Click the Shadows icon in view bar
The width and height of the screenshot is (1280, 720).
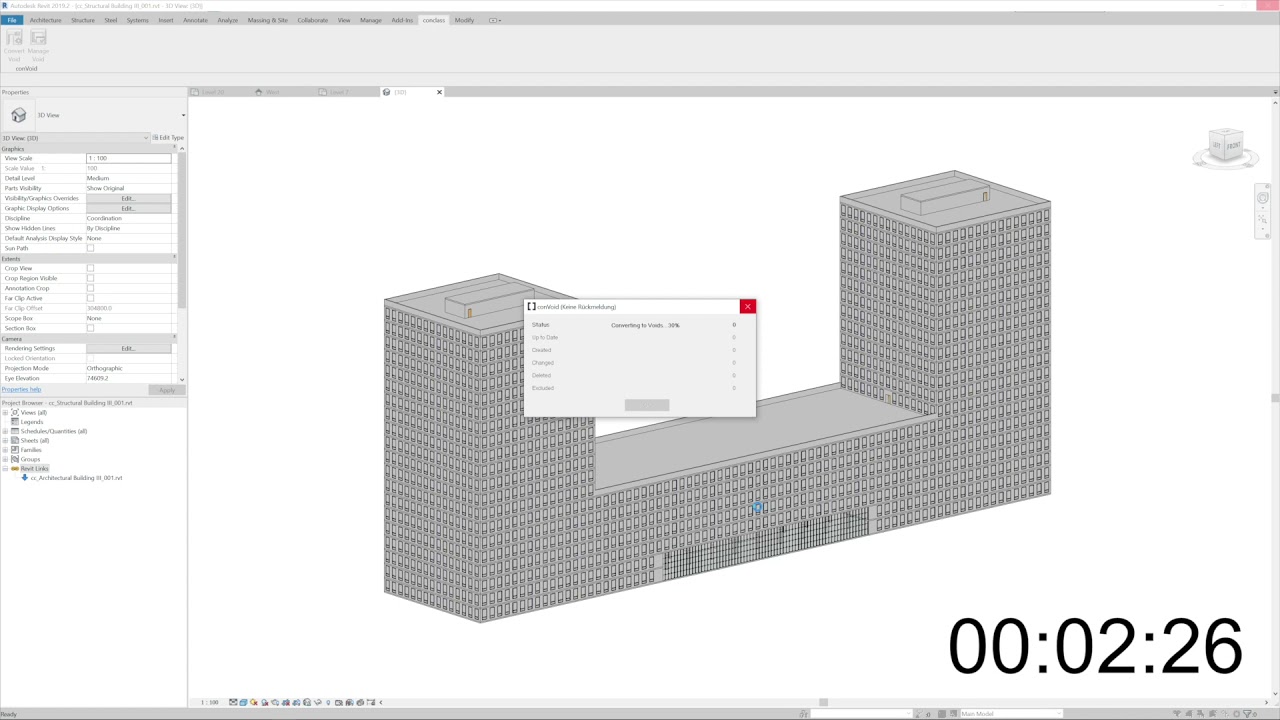[x=264, y=702]
